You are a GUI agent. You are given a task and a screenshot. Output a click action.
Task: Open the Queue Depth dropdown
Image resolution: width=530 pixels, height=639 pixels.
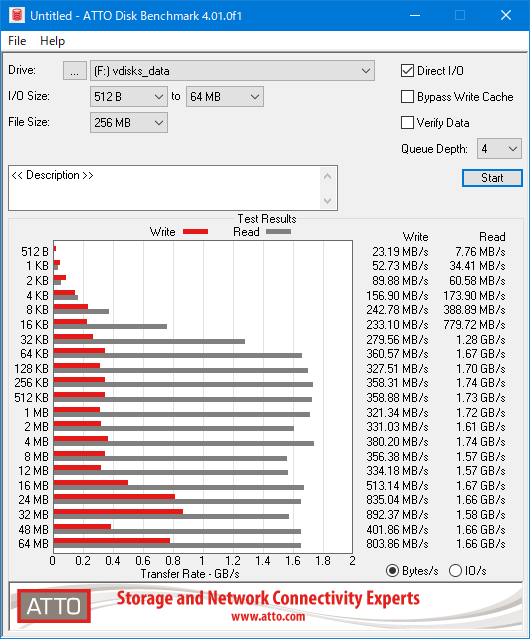(499, 149)
